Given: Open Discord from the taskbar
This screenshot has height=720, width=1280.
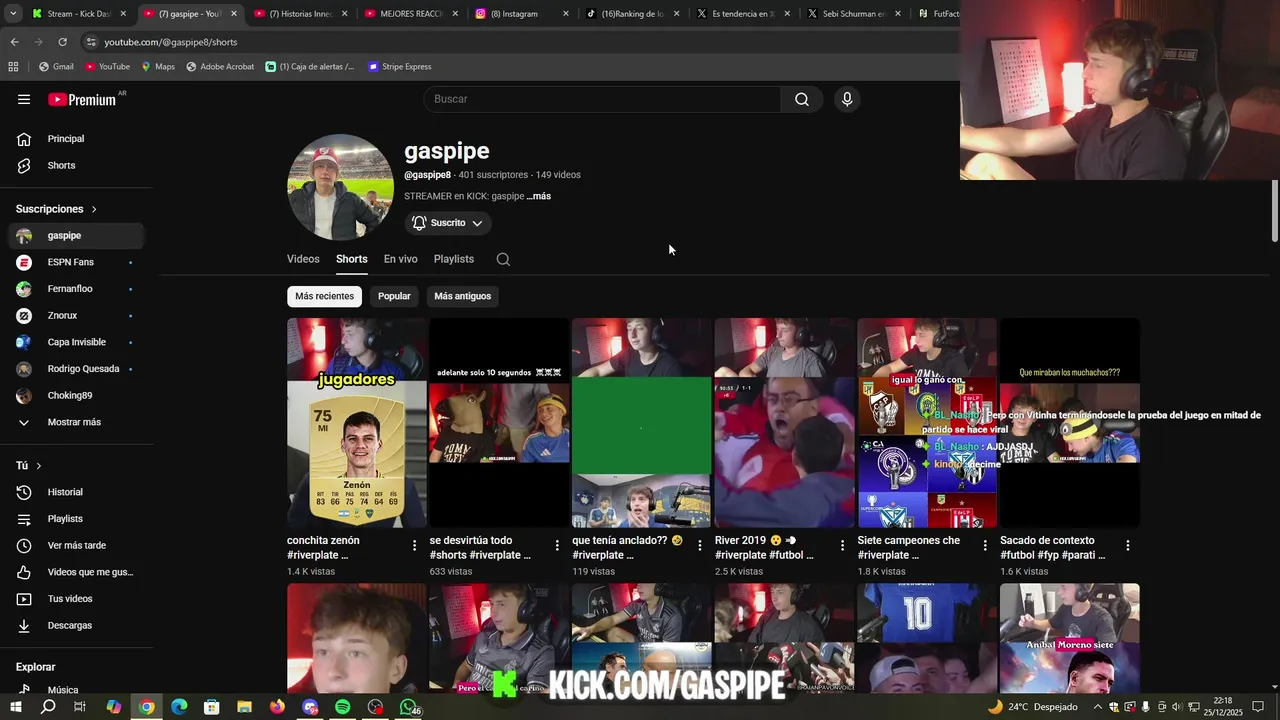Looking at the screenshot, I should tap(310, 707).
